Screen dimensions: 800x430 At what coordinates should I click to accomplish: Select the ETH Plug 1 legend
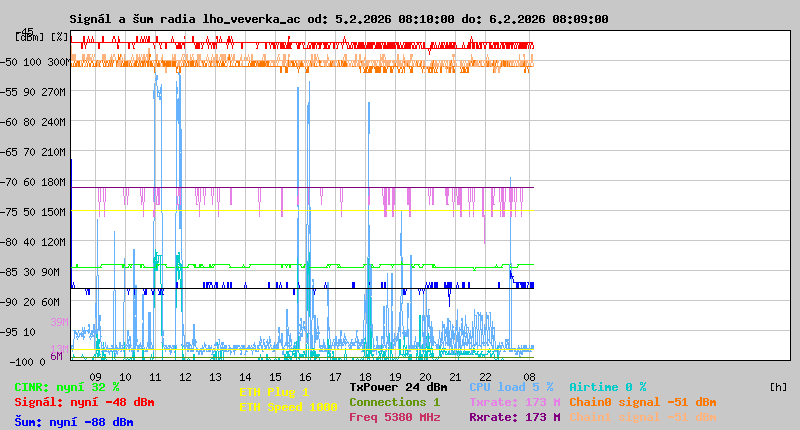[274, 392]
